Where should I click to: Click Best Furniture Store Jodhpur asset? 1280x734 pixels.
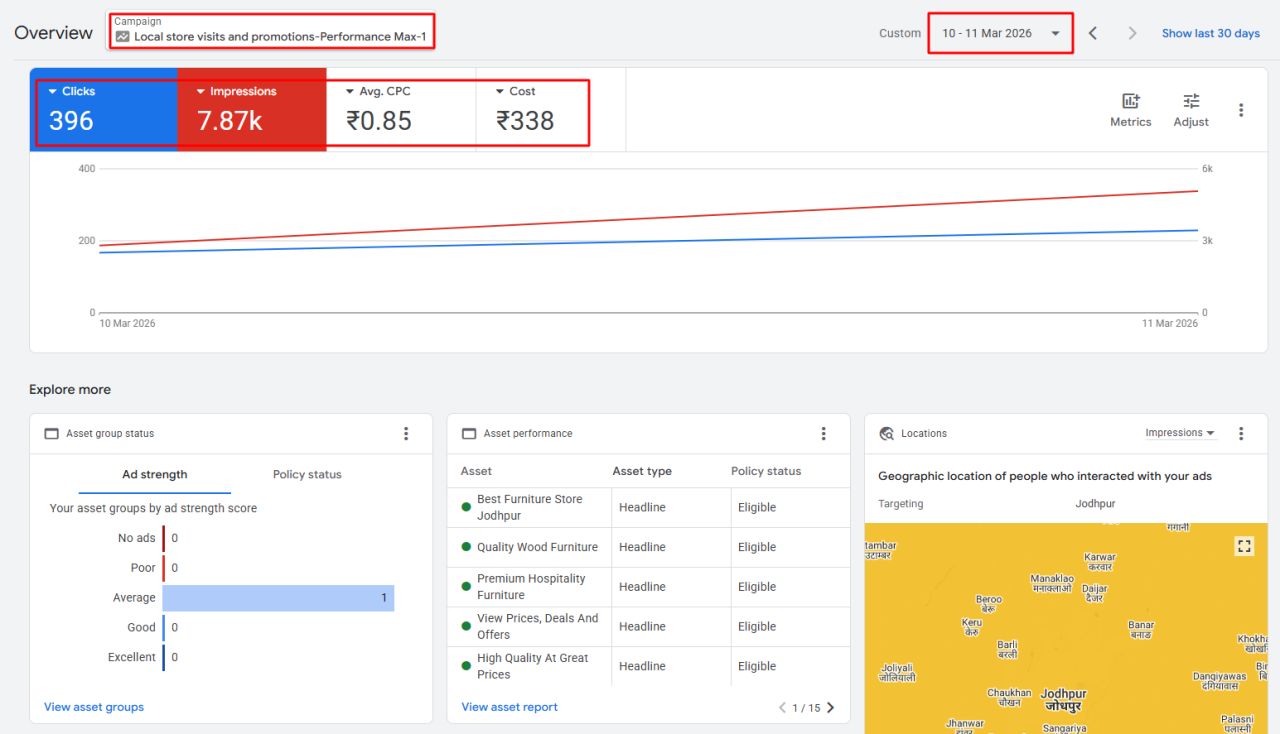530,507
